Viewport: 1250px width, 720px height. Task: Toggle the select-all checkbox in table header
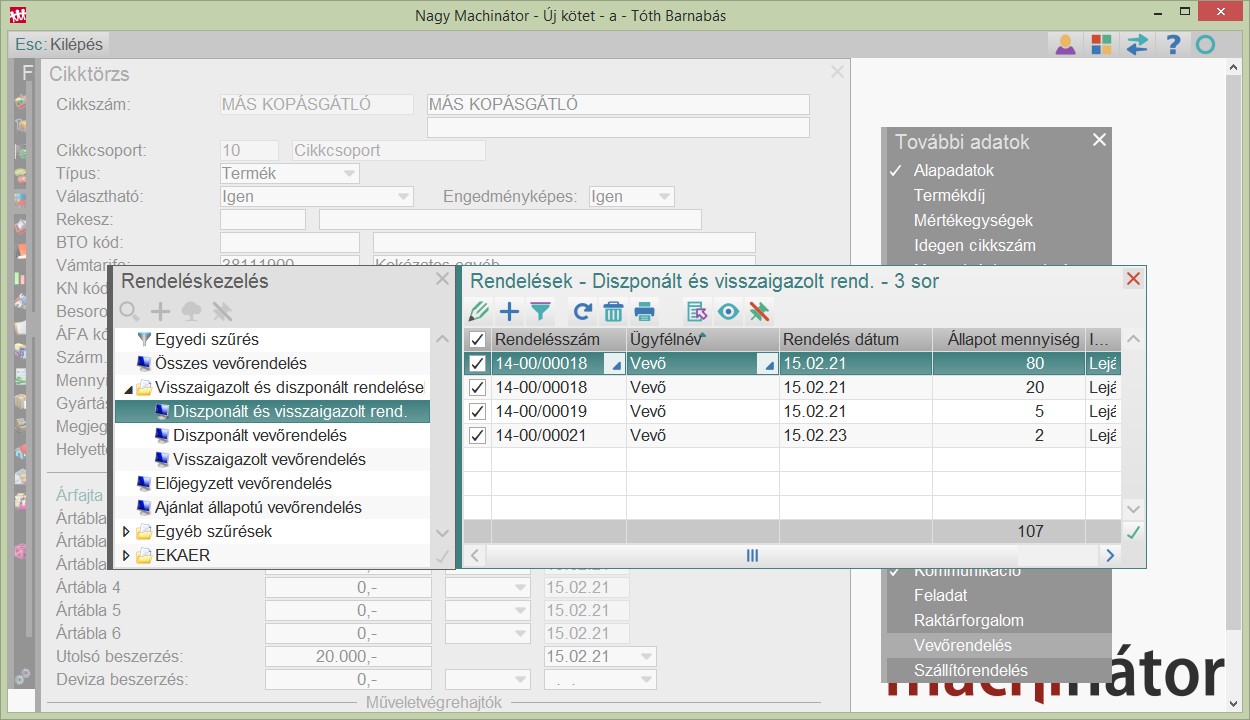click(x=478, y=340)
